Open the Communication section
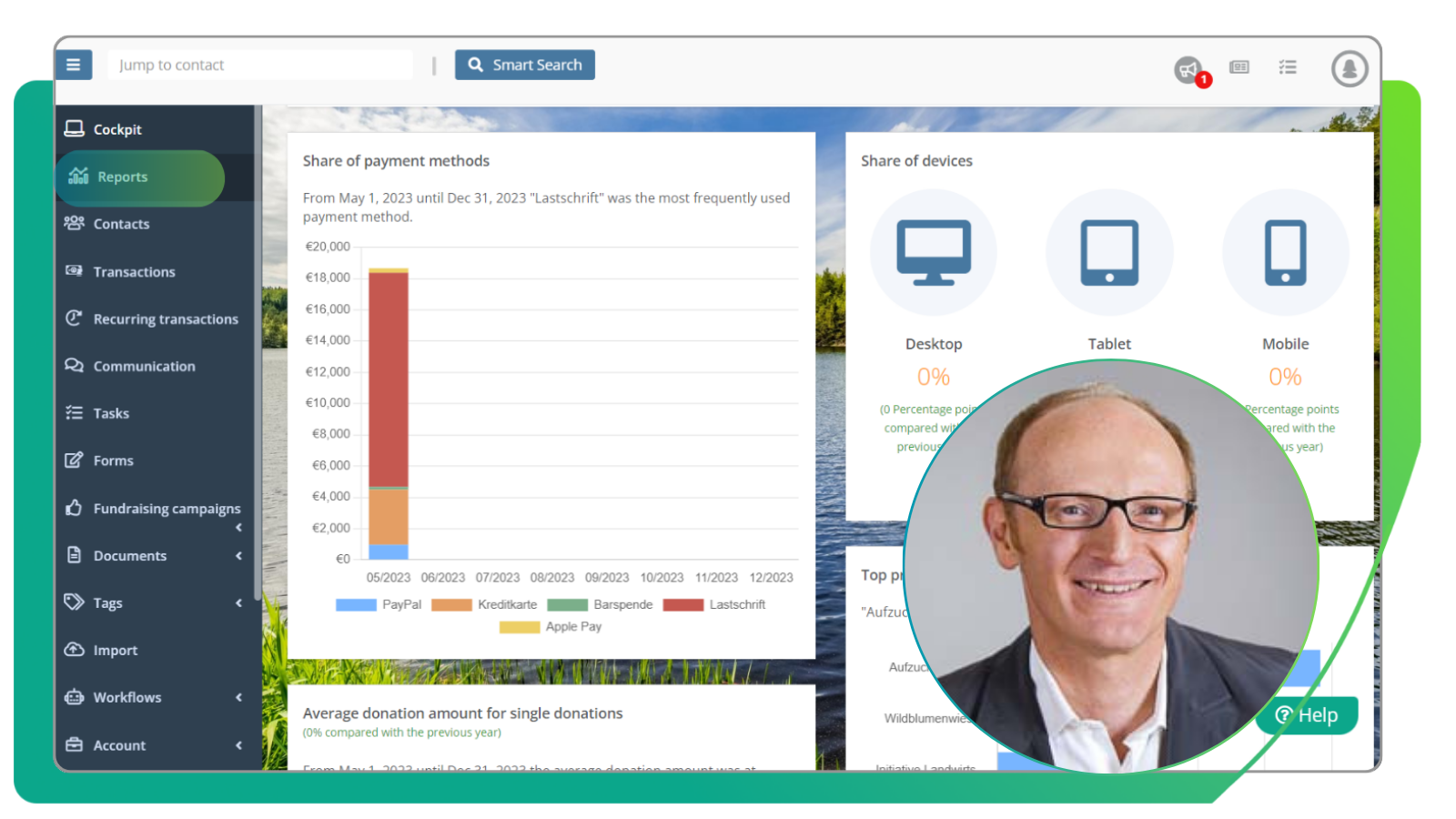This screenshot has height=819, width=1456. click(x=144, y=366)
